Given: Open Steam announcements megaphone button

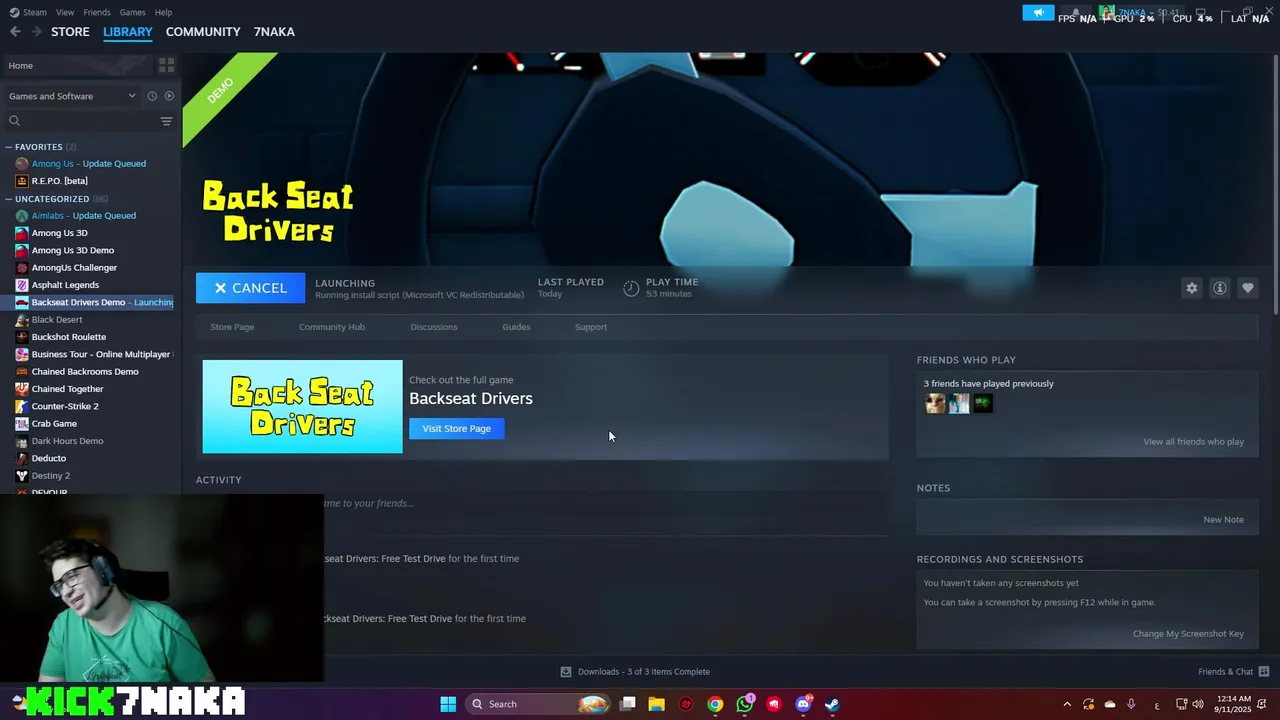Looking at the screenshot, I should [1038, 13].
